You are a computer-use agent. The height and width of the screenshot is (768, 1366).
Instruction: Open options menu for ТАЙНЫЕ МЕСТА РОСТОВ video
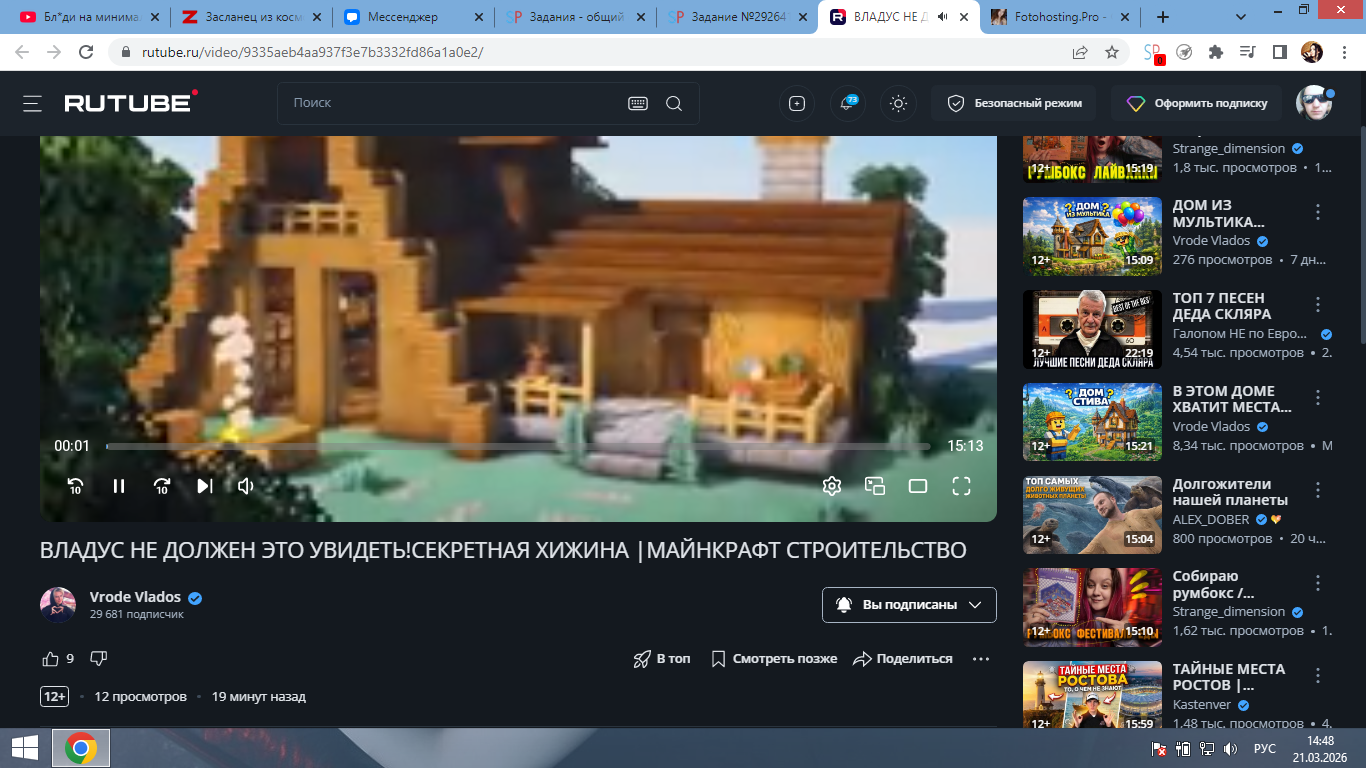click(1318, 676)
